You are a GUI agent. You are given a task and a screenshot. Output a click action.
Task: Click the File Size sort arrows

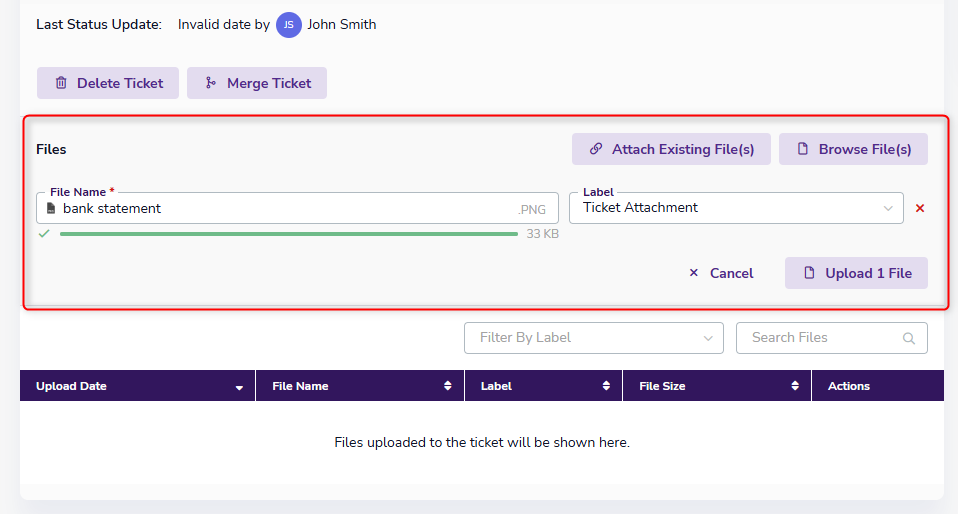(795, 386)
